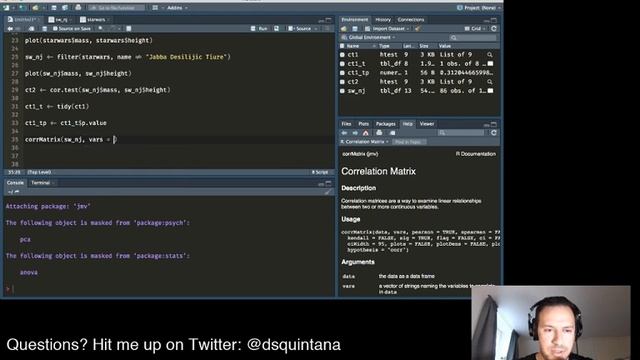Print the current file with the printer icon
Image resolution: width=640 pixels, height=360 pixels.
coord(78,8)
